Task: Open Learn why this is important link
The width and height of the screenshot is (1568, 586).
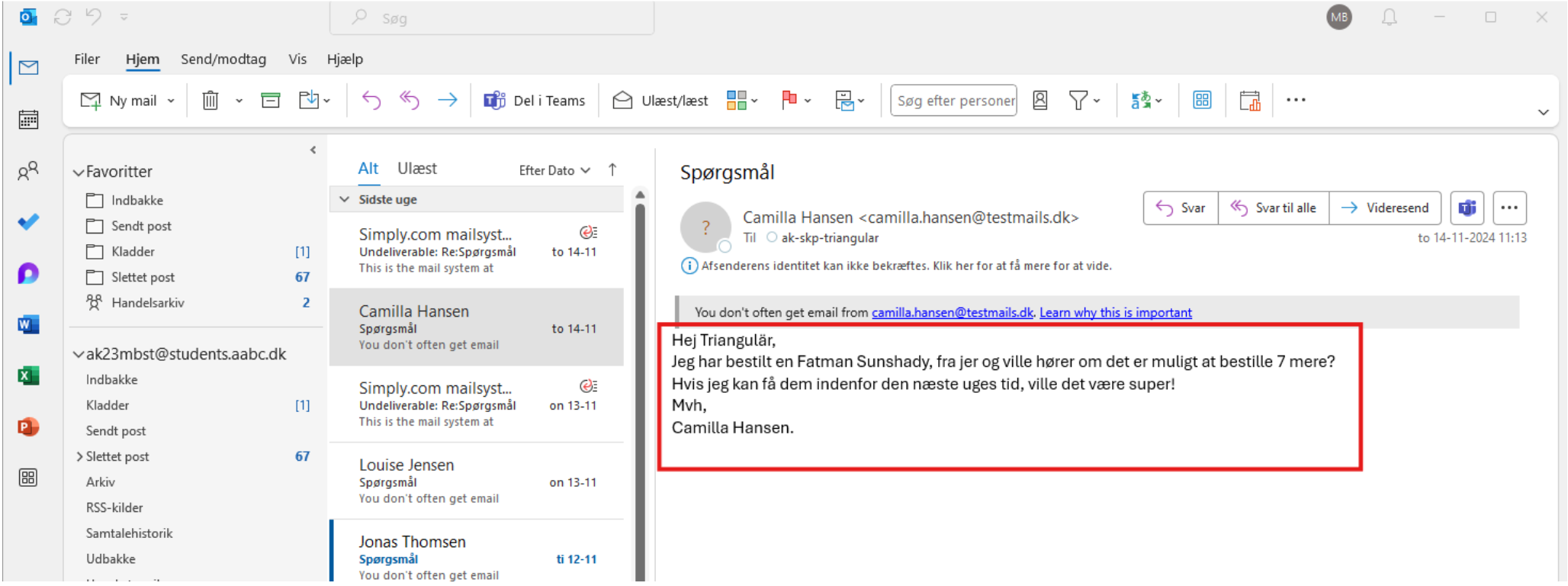Action: pos(1115,313)
